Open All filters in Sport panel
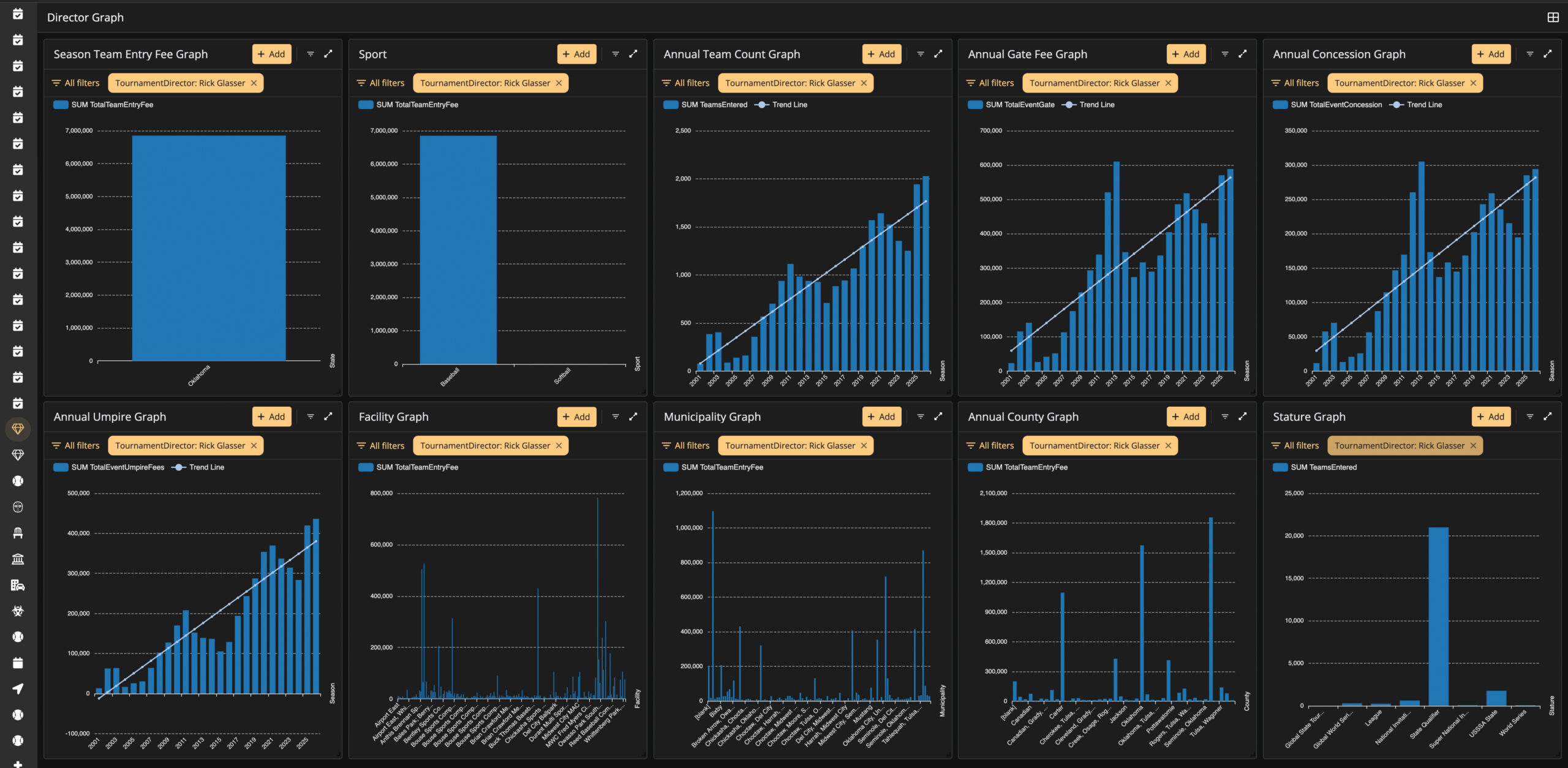Viewport: 1568px width, 768px height. click(381, 83)
